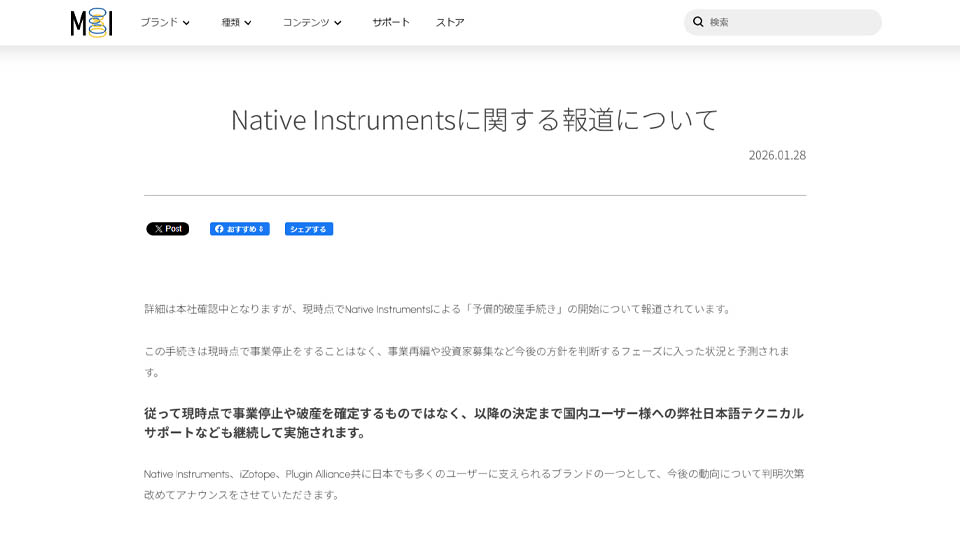Click the MI logo in header
This screenshot has width=960, height=540.
[x=91, y=23]
